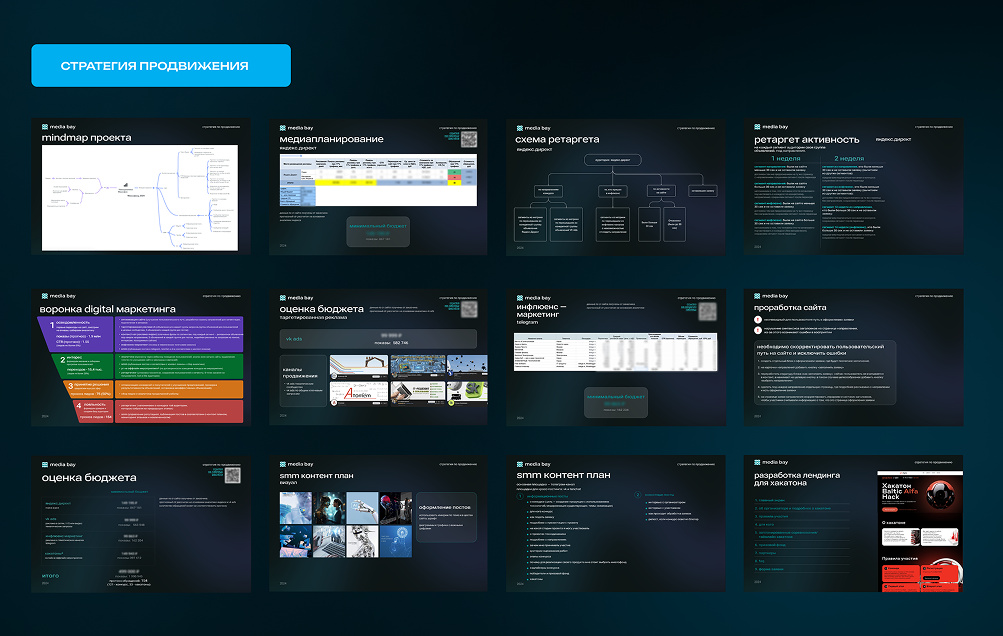Click media bay logo on воронка digital маркетинга slide
This screenshot has width=1003, height=636.
[59, 296]
